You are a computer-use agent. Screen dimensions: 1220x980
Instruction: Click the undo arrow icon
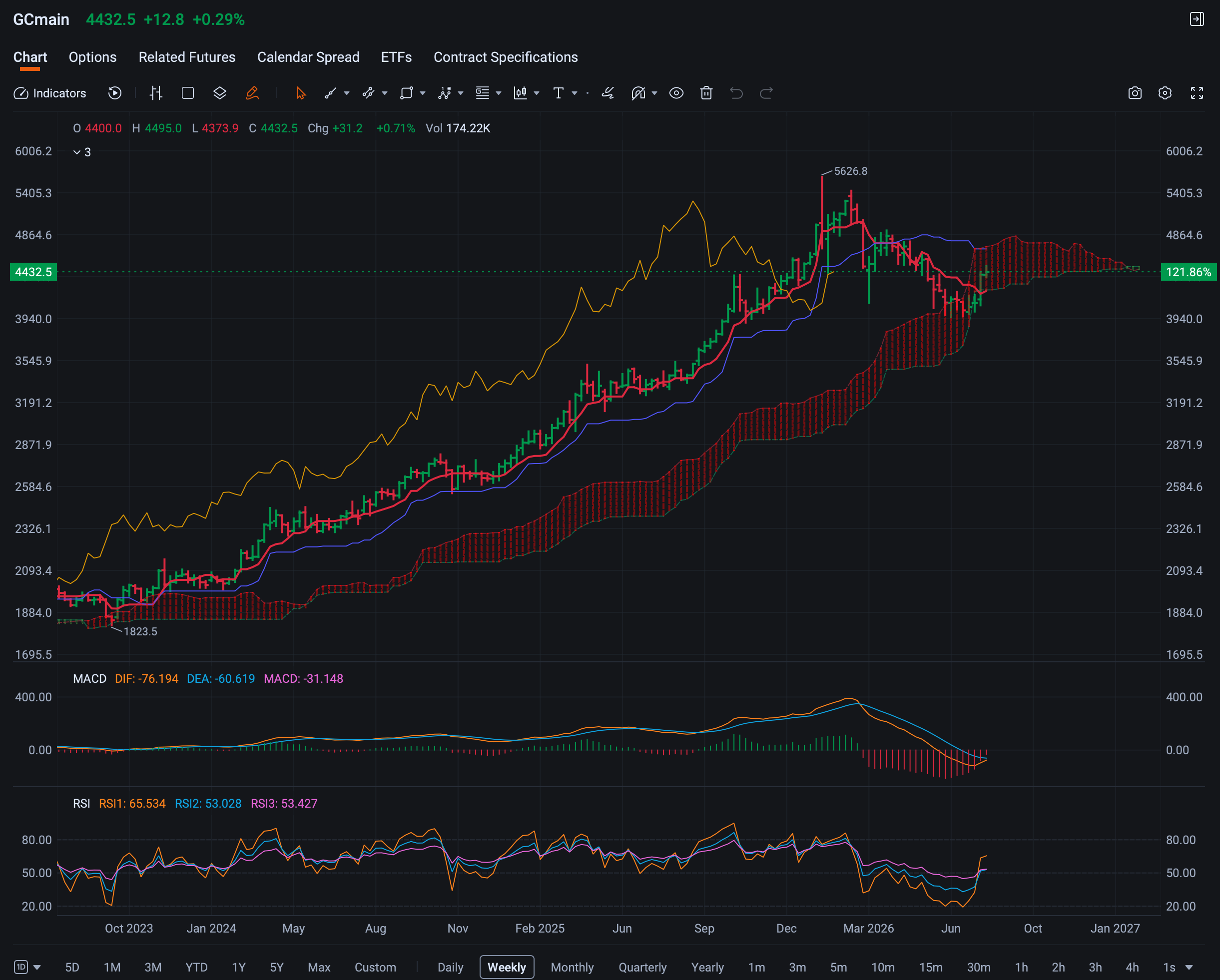tap(736, 93)
